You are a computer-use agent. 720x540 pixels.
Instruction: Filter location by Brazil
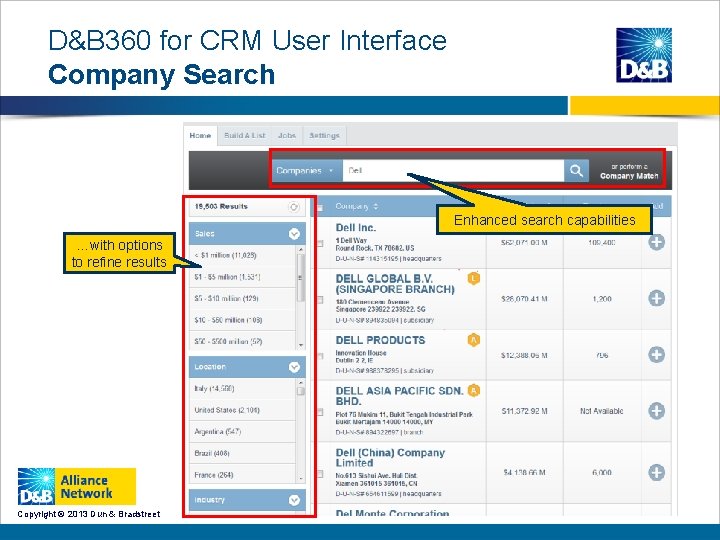[x=242, y=453]
